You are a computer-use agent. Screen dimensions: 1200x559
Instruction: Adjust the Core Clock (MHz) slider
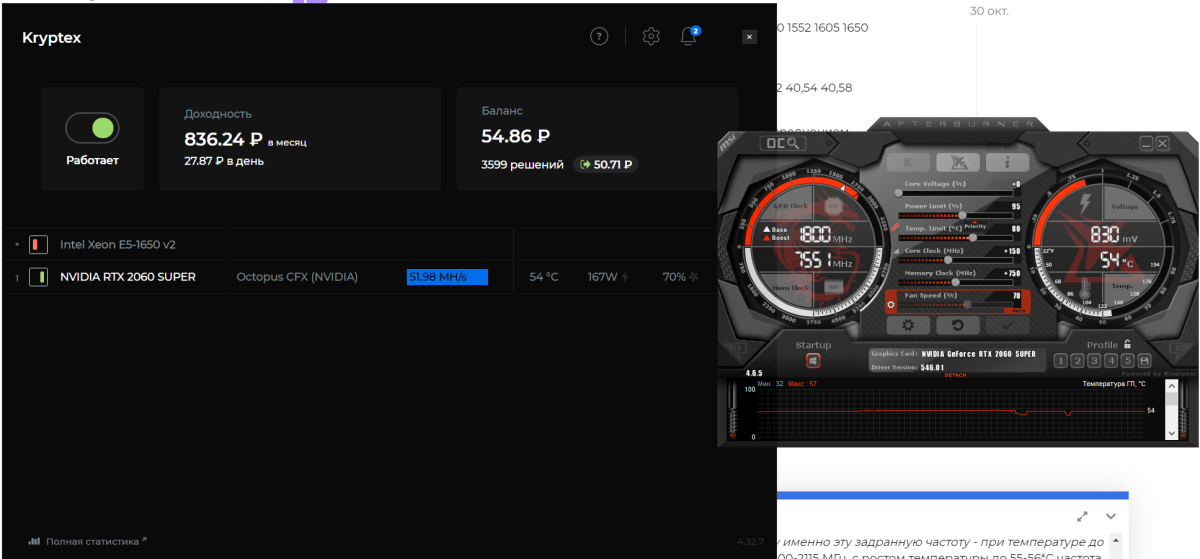955,260
